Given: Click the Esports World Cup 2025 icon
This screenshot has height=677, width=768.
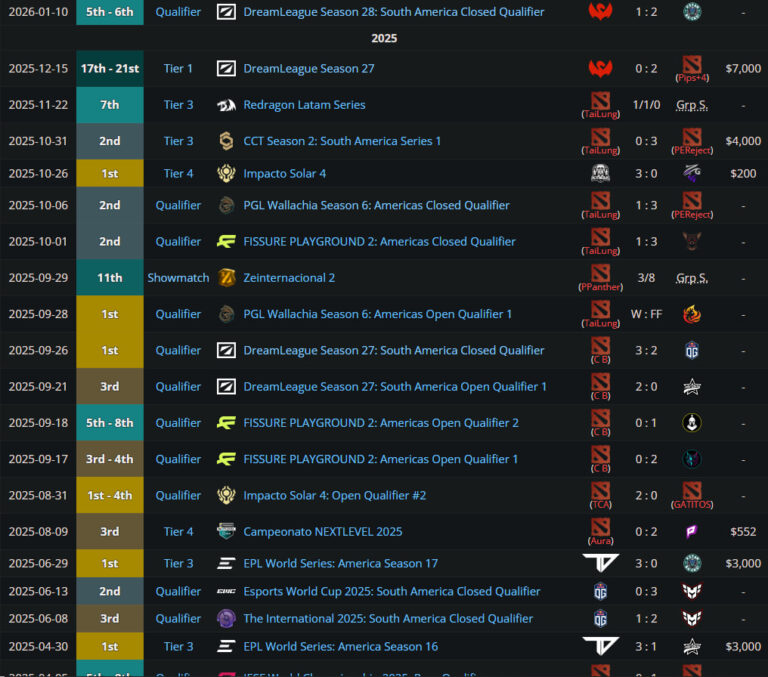Looking at the screenshot, I should click(227, 591).
